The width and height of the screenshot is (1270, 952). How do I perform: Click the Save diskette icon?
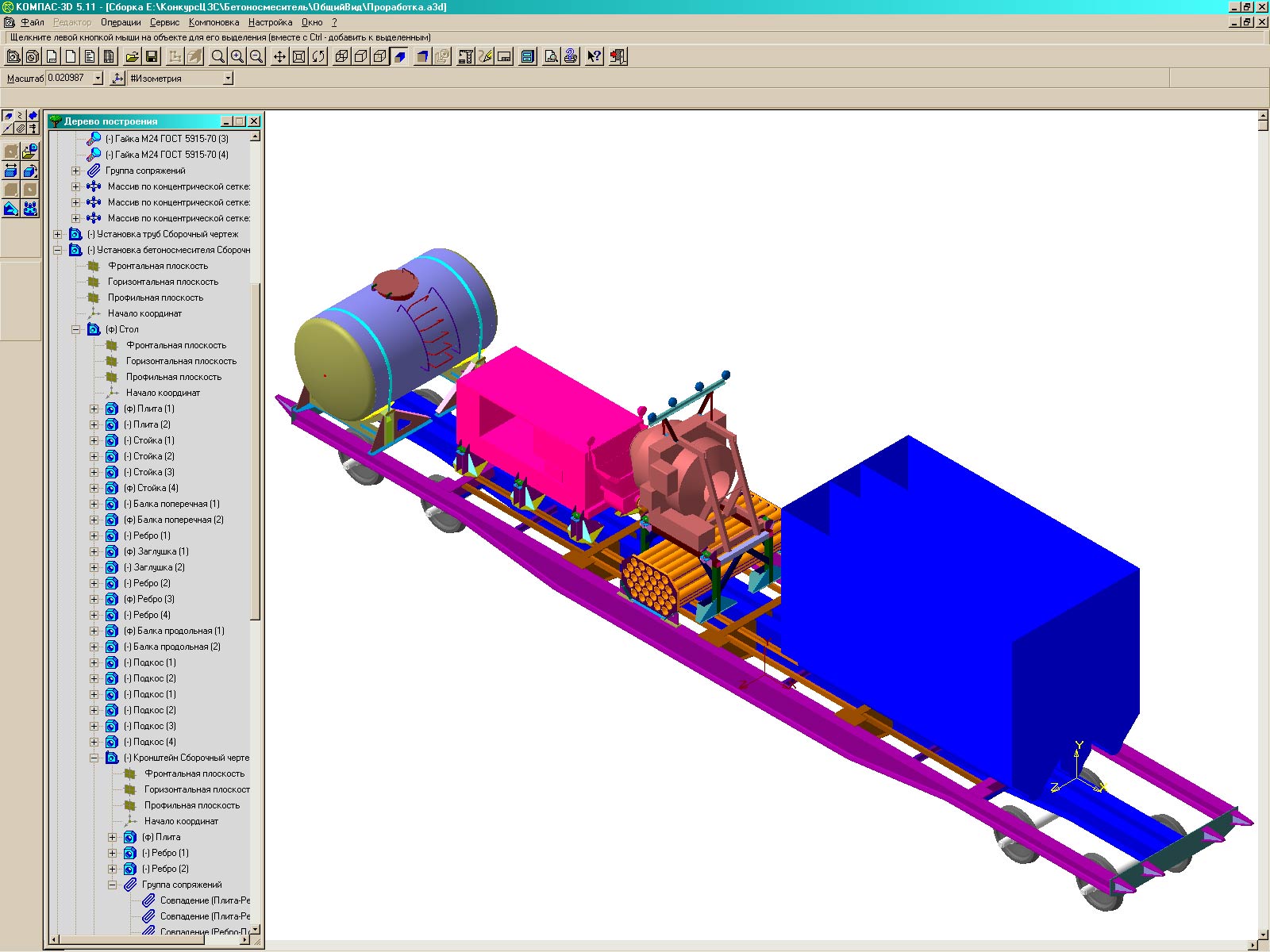point(151,56)
